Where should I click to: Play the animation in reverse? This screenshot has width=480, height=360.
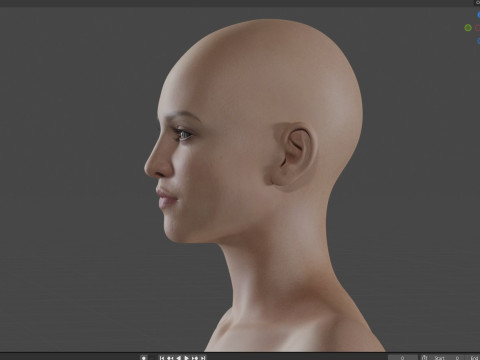[178, 358]
